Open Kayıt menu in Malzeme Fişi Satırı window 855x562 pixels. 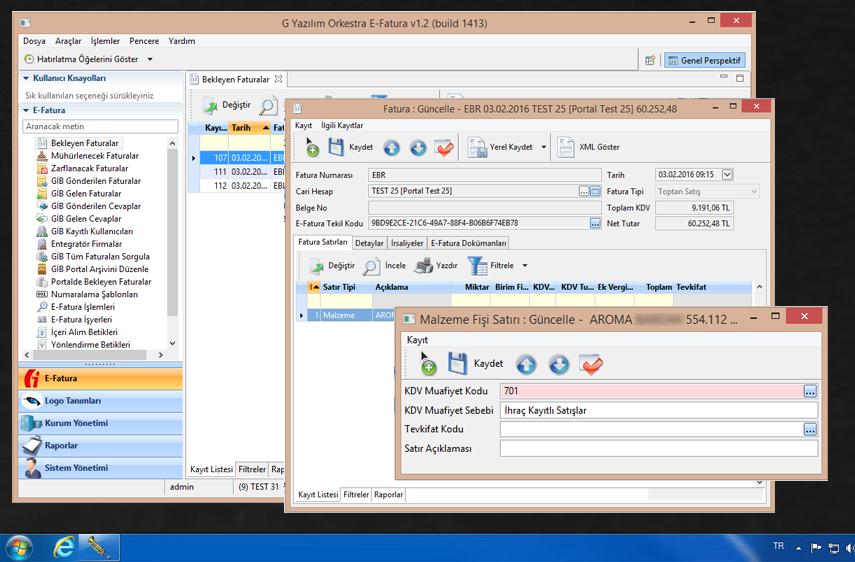417,340
